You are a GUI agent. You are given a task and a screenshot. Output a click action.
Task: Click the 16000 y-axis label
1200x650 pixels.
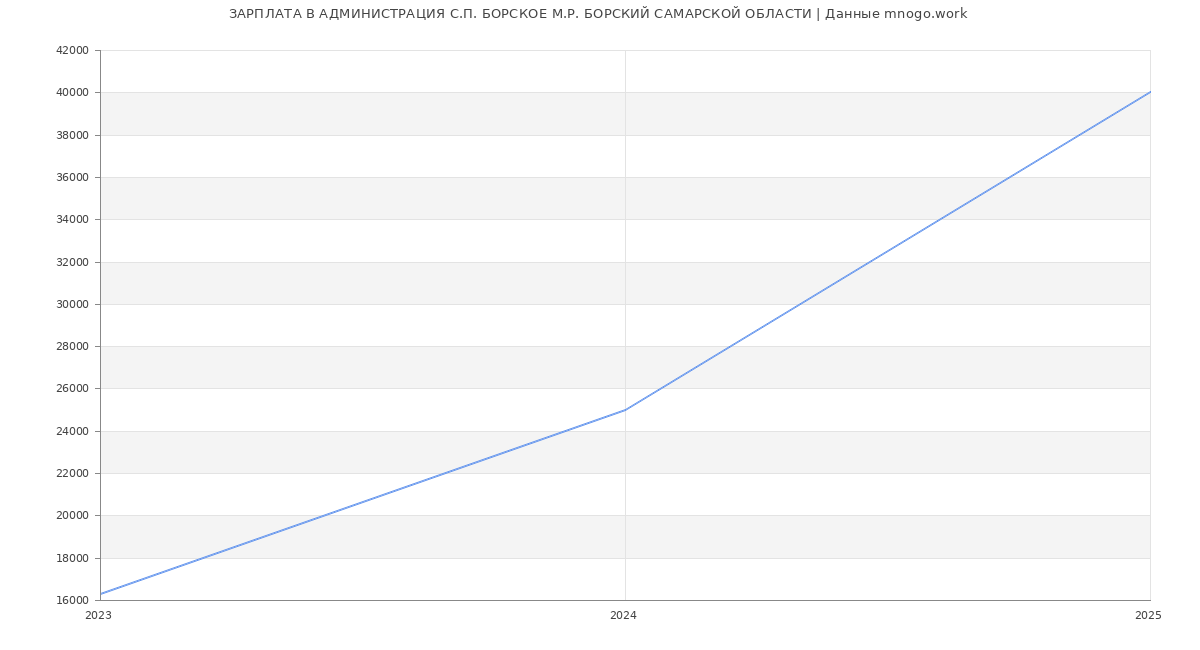click(x=73, y=601)
